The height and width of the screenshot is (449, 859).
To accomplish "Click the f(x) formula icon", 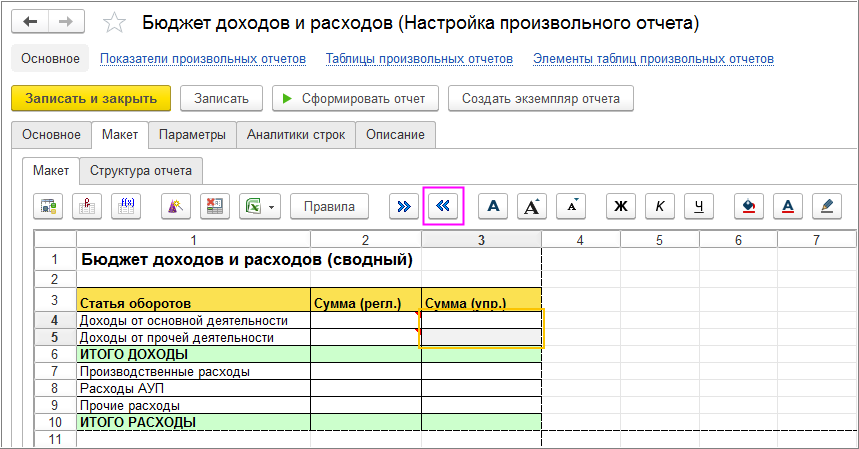I will 127,206.
